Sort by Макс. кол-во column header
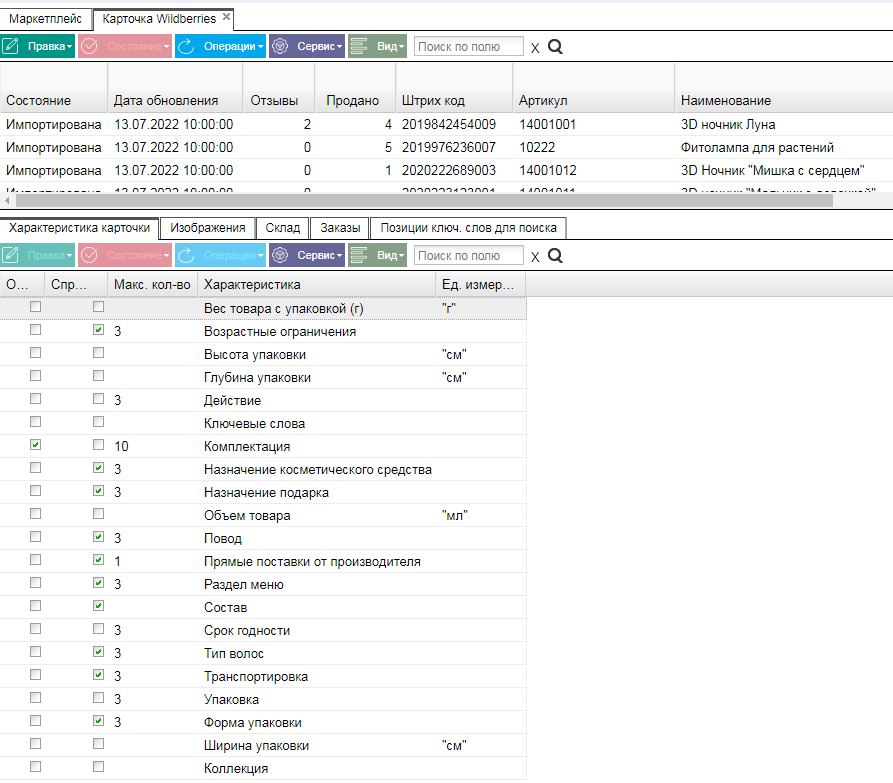This screenshot has width=893, height=783. [152, 285]
